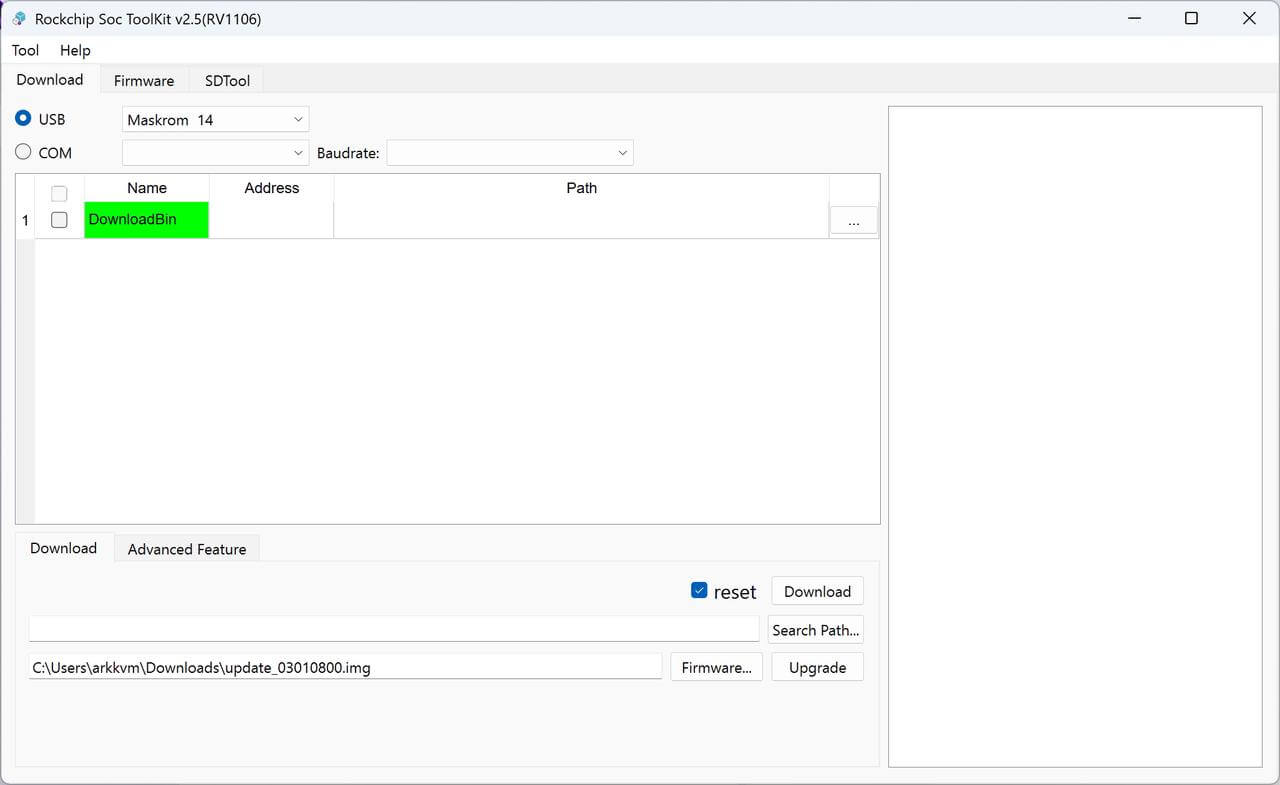Toggle the select-all checkbox in table header
Viewport: 1280px width, 785px height.
pos(59,194)
